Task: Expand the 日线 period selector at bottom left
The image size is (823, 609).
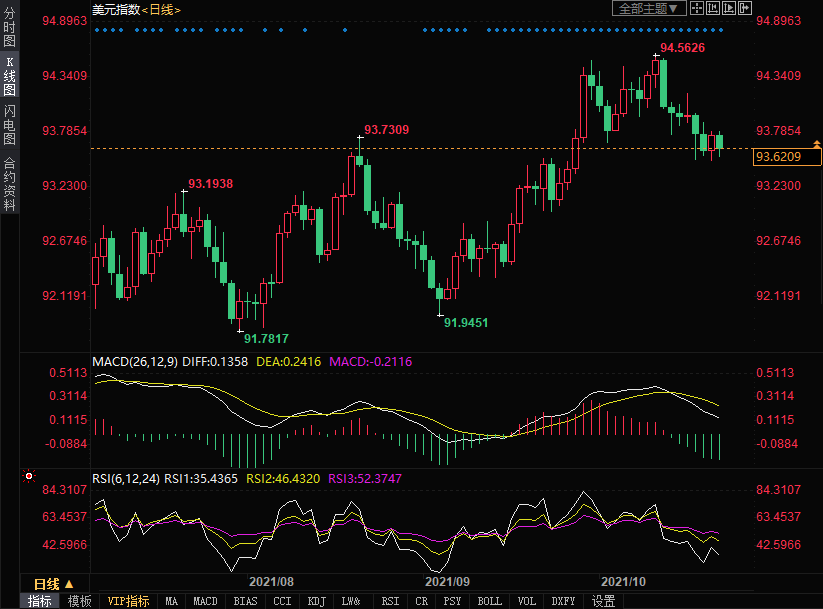Action: 53,584
